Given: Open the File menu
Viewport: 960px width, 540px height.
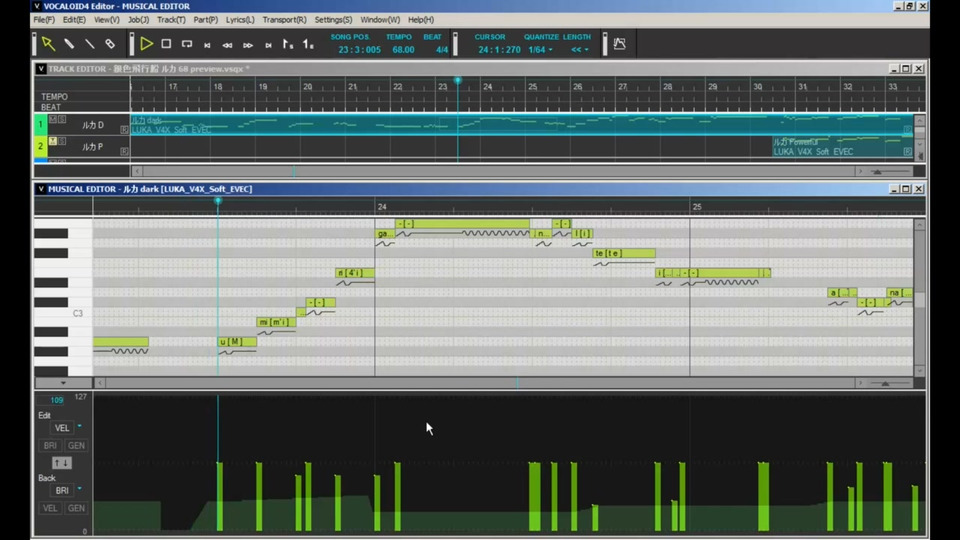Looking at the screenshot, I should [x=44, y=20].
